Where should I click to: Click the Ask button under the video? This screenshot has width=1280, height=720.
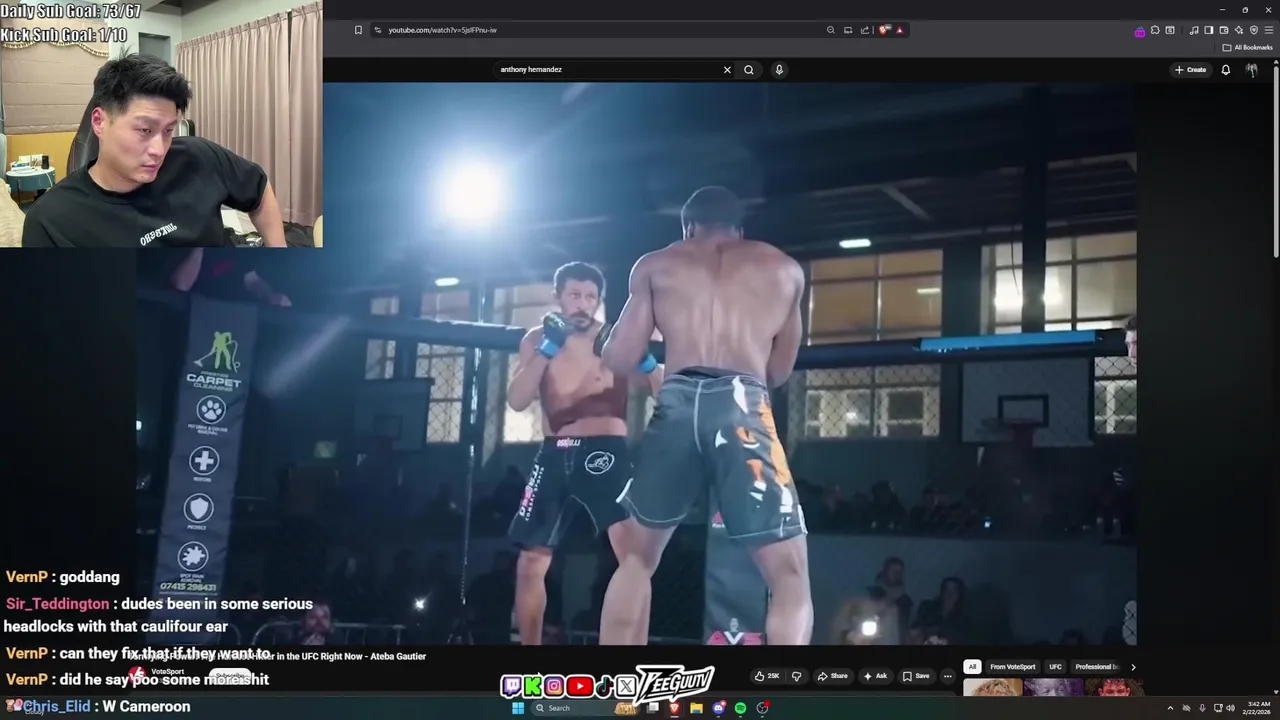[875, 676]
